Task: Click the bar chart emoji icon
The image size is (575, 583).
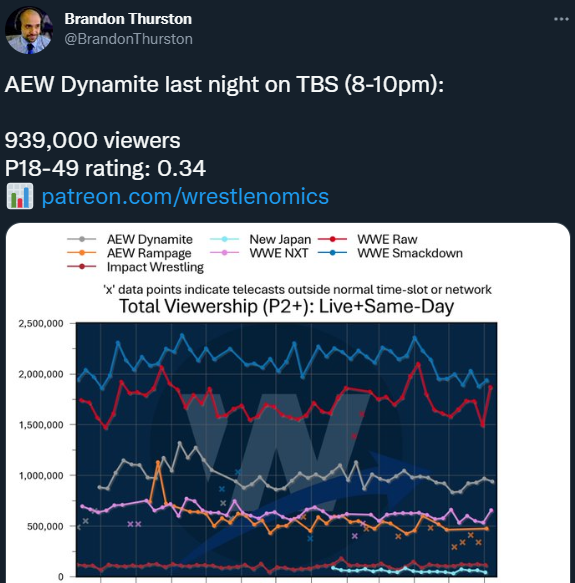Action: (x=20, y=196)
